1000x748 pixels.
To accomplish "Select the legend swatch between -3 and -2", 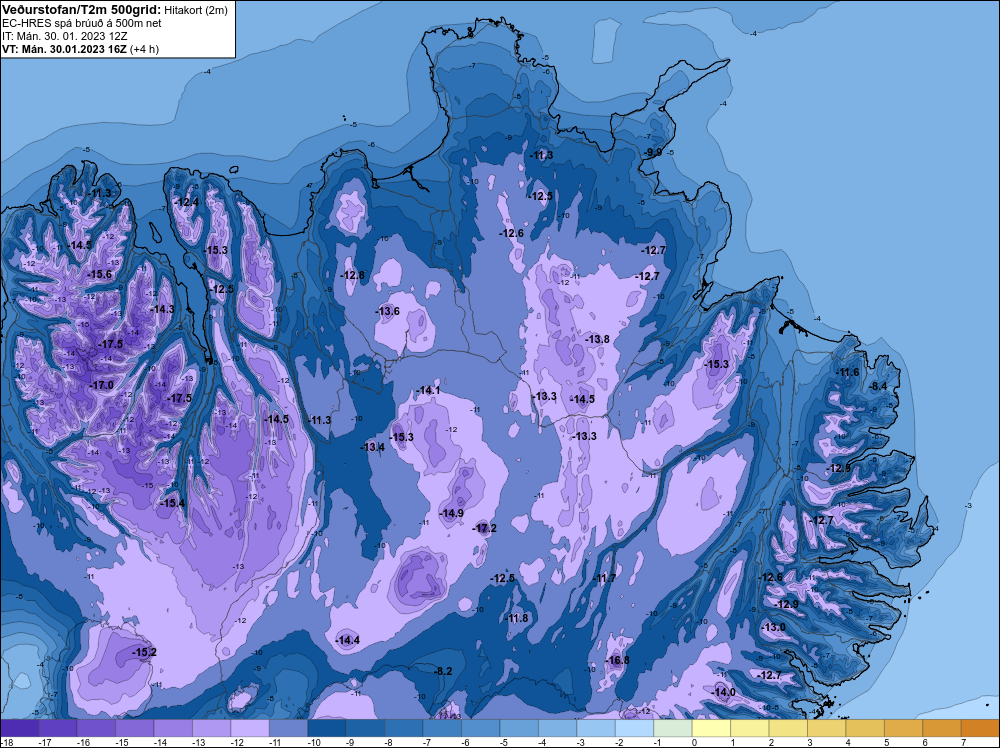I will coord(596,728).
